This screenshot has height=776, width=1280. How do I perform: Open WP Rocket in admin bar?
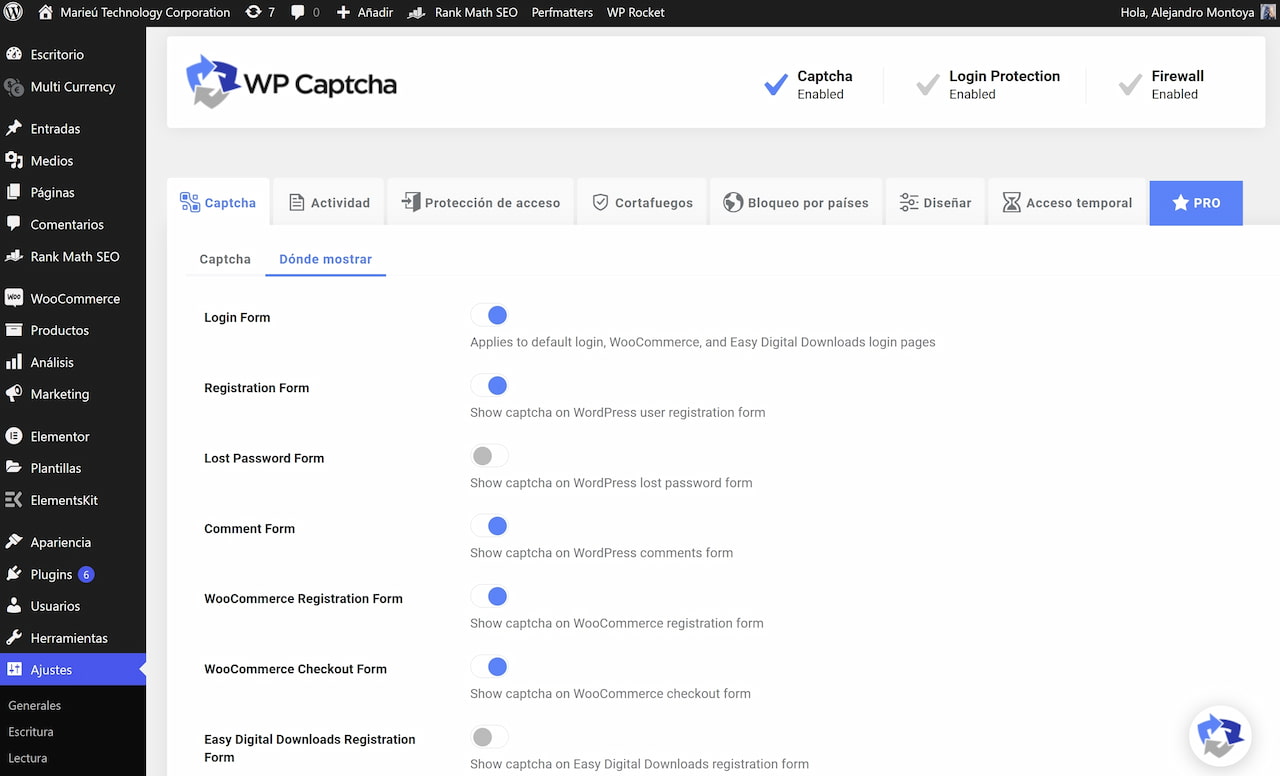636,12
